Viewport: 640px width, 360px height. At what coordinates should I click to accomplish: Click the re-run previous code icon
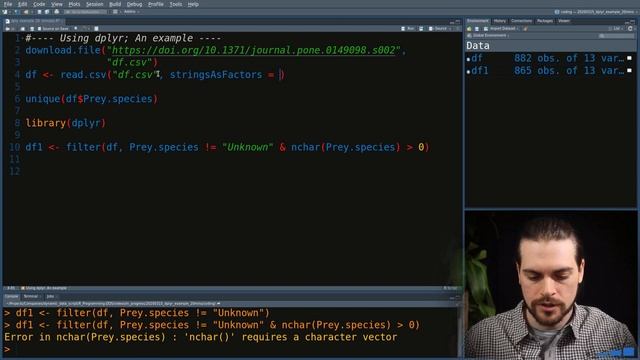[421, 29]
